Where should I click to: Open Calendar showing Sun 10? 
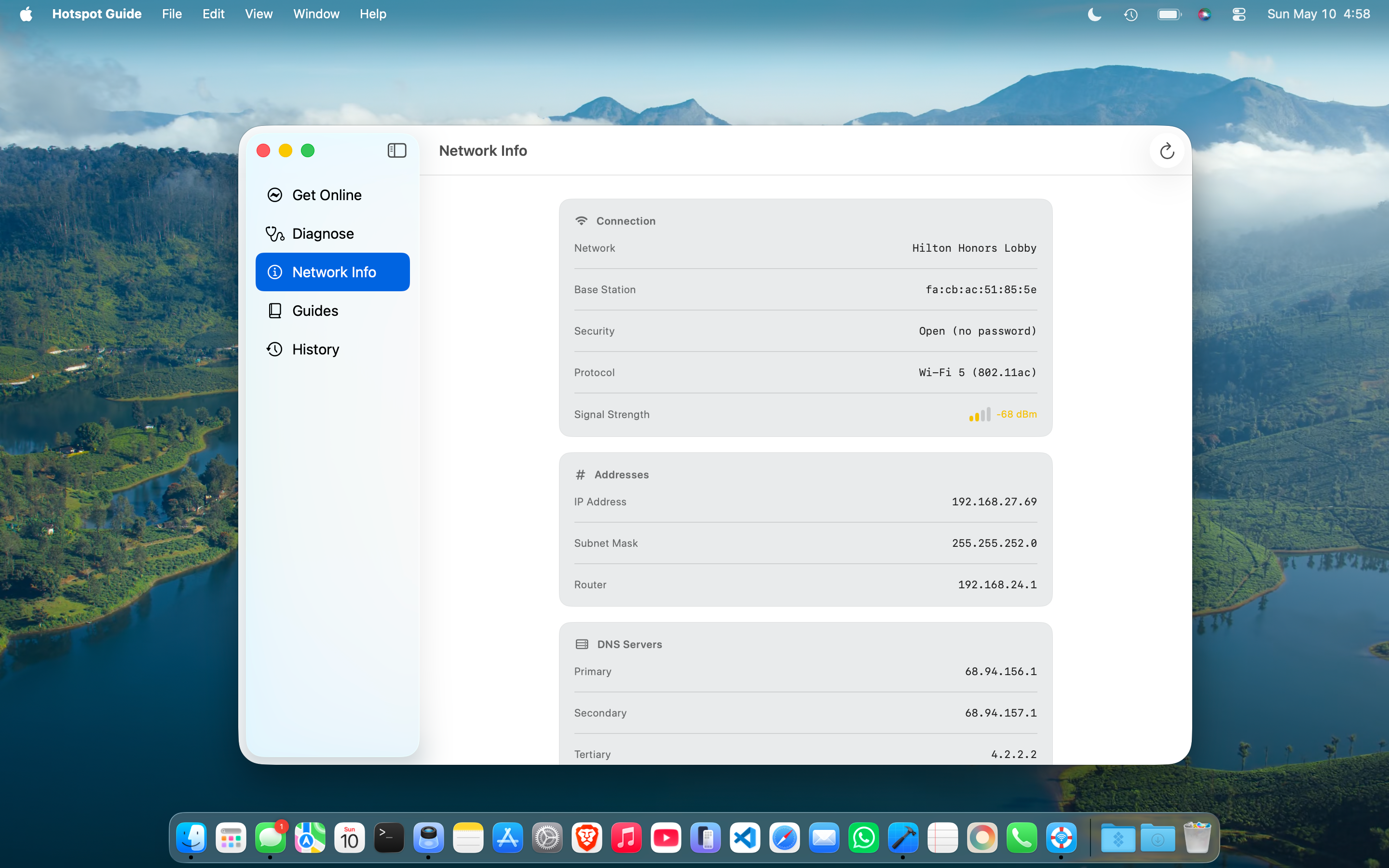(x=350, y=838)
